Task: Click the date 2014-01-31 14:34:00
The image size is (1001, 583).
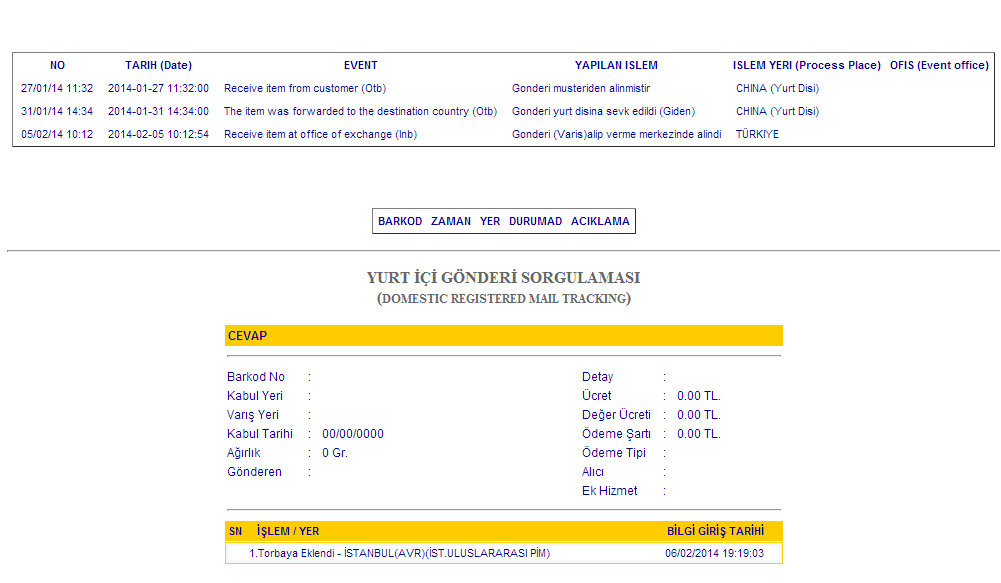Action: click(158, 111)
